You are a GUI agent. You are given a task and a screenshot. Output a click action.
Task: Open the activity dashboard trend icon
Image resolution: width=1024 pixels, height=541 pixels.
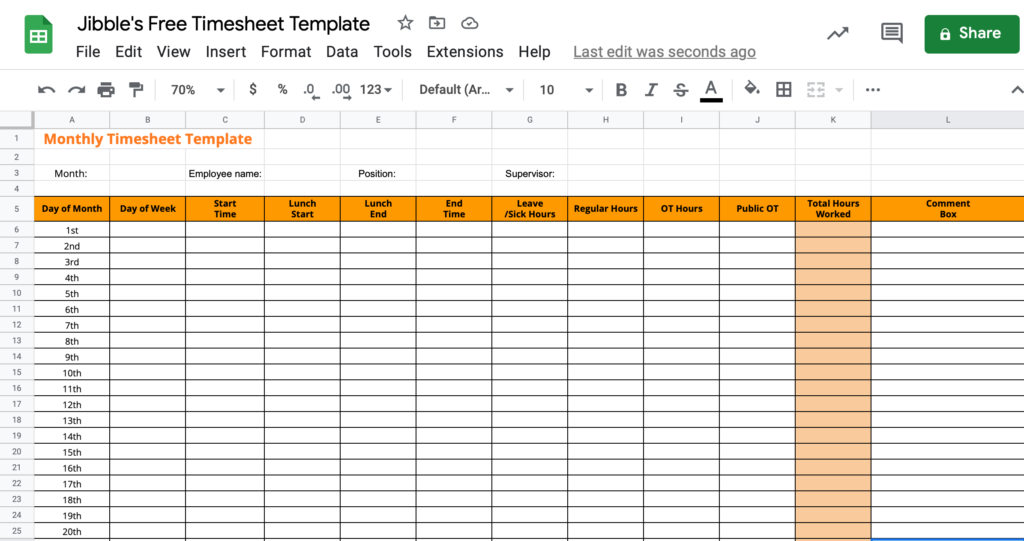838,33
